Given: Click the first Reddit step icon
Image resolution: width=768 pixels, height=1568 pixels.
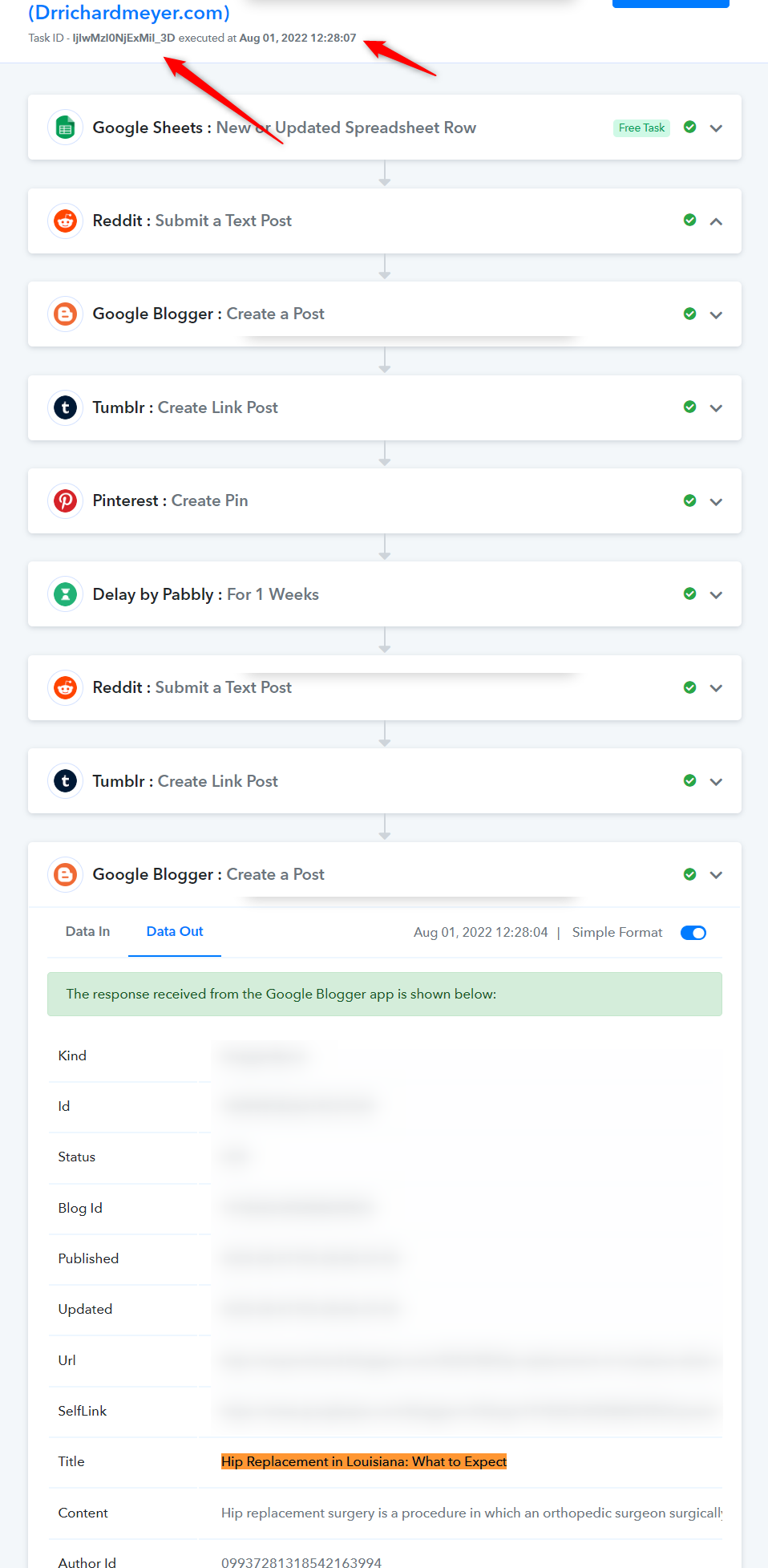Looking at the screenshot, I should [x=66, y=221].
